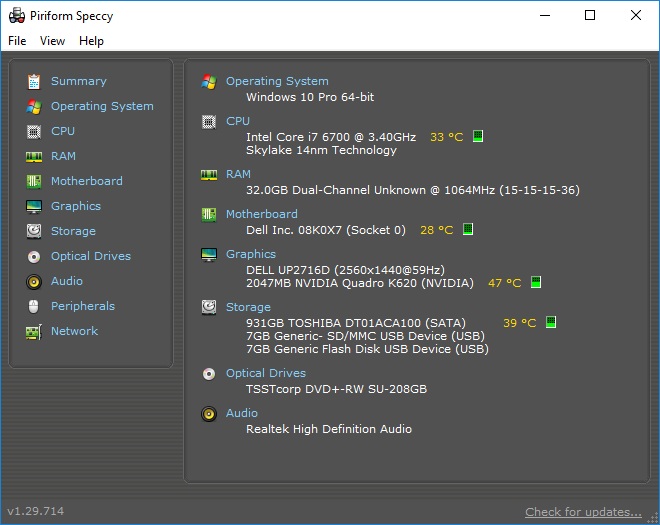Viewport: 660px width, 525px height.
Task: Click the Peripherals mouse icon in sidebar
Action: 34,306
